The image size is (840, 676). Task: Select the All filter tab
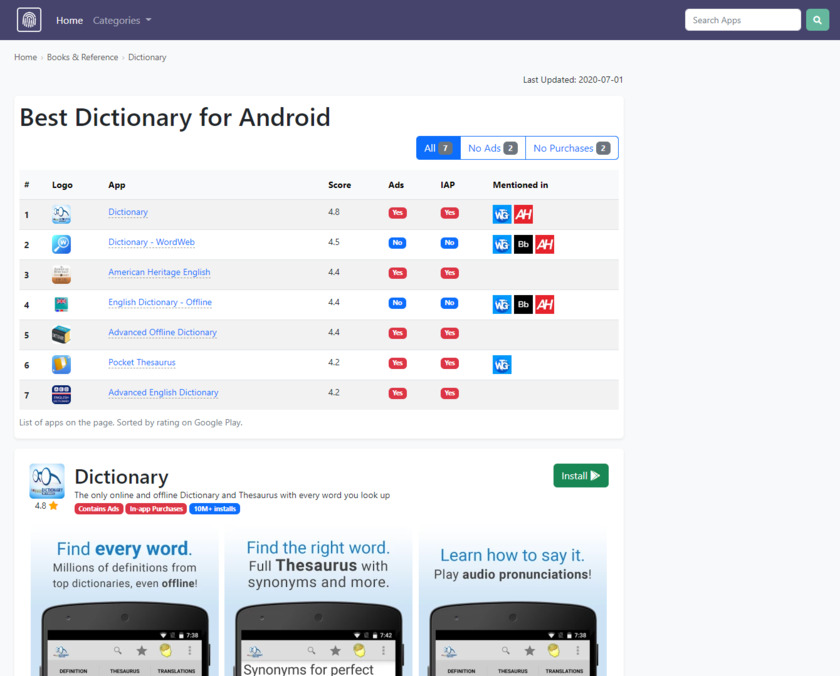pos(438,148)
